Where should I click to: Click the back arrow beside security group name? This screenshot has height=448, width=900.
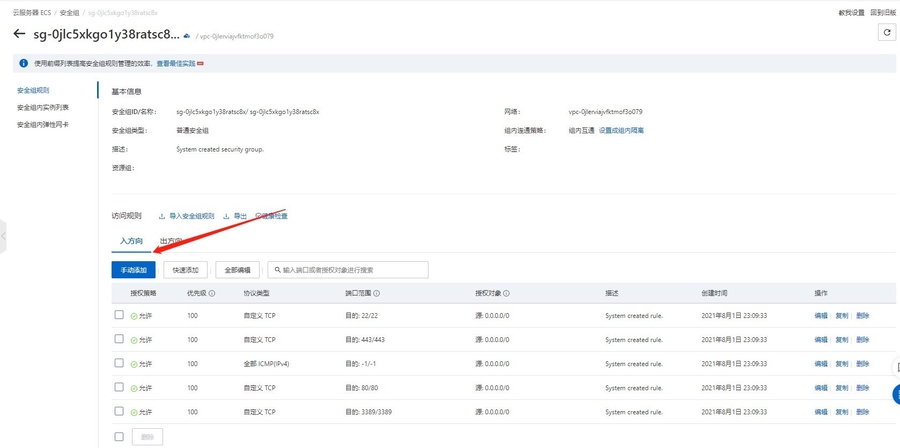[x=18, y=34]
